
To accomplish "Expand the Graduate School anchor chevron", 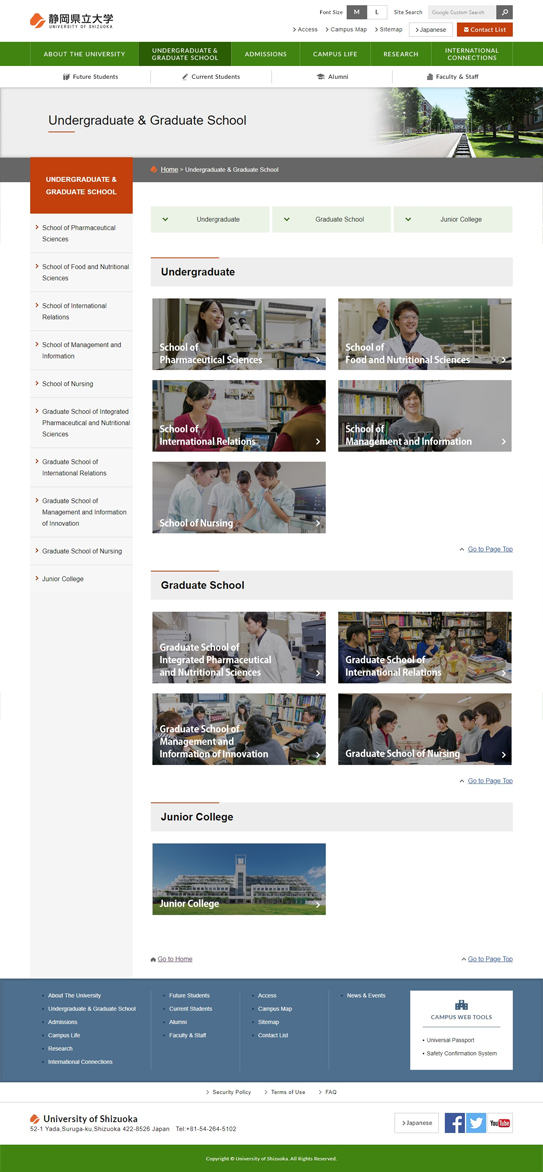I will 286,219.
